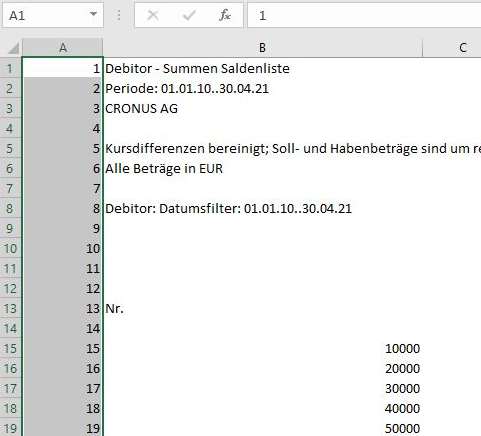Expand the Name Box dropdown arrow

94,15
